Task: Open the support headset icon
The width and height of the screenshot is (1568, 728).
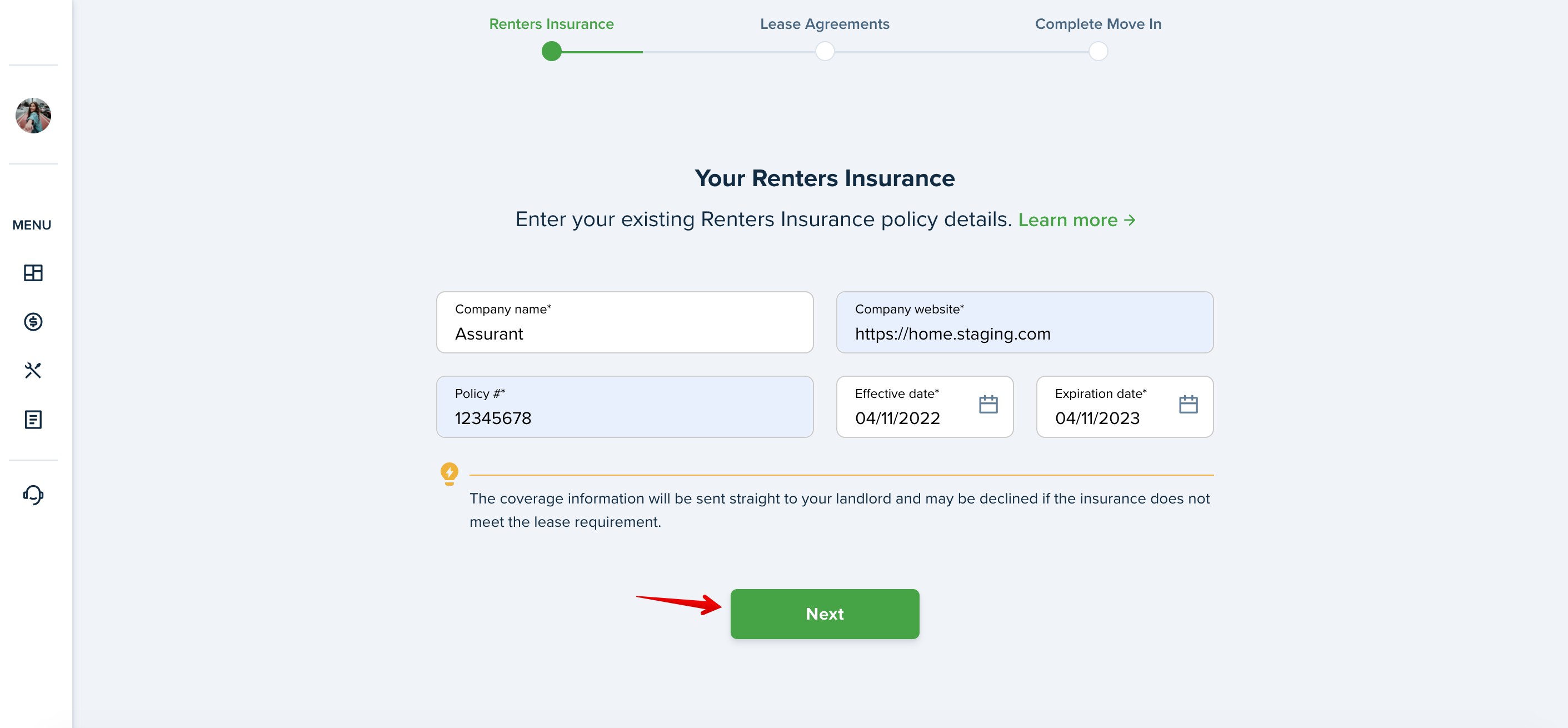Action: (33, 495)
